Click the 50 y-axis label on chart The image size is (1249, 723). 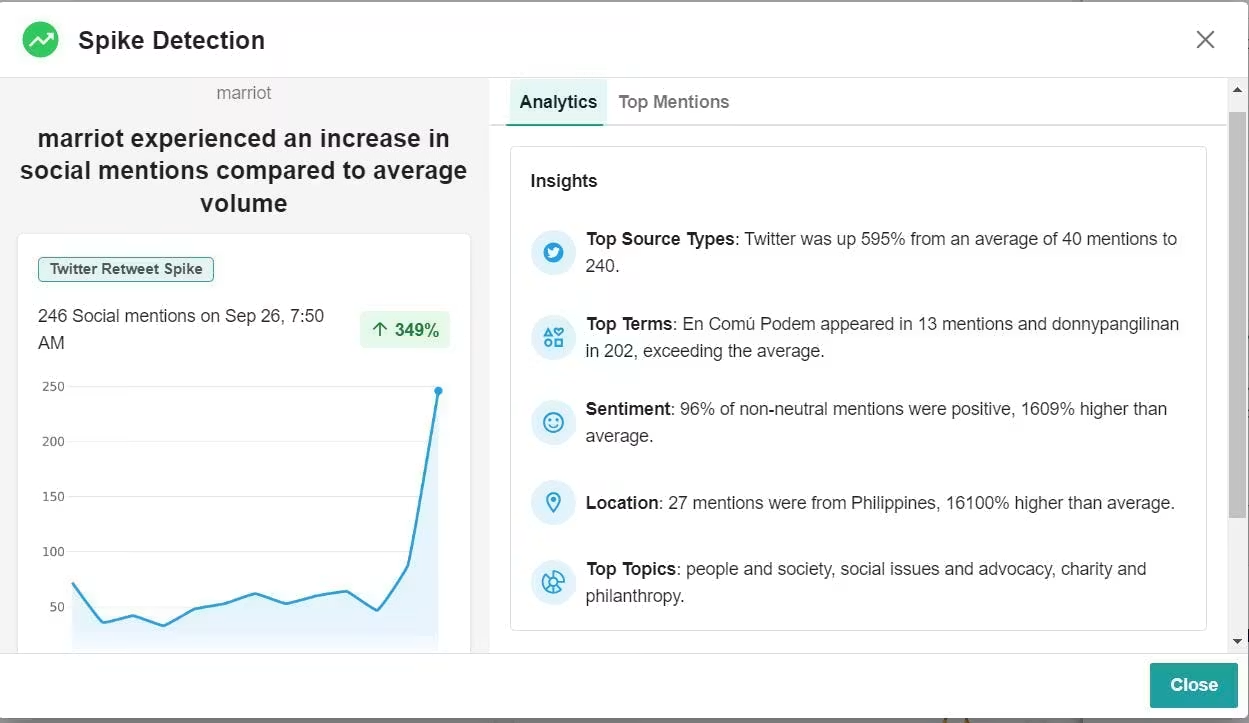(57, 607)
